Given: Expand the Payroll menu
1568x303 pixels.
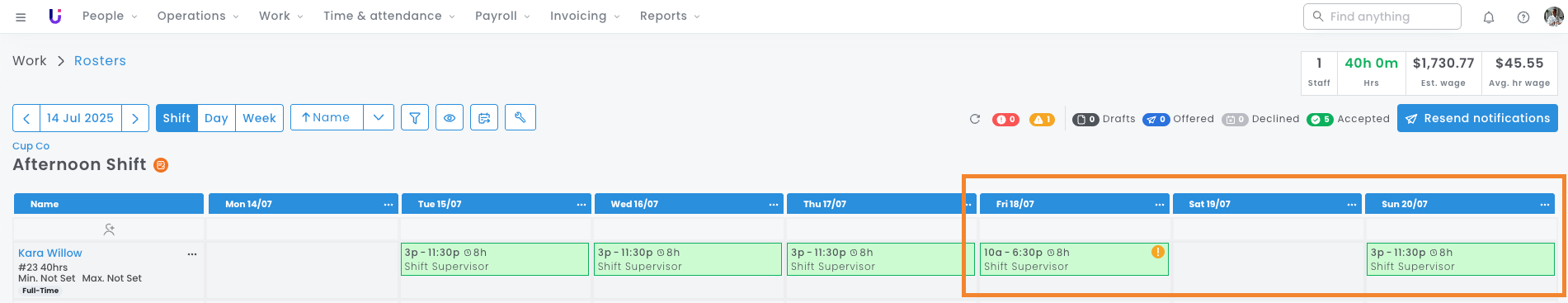Looking at the screenshot, I should (x=502, y=16).
